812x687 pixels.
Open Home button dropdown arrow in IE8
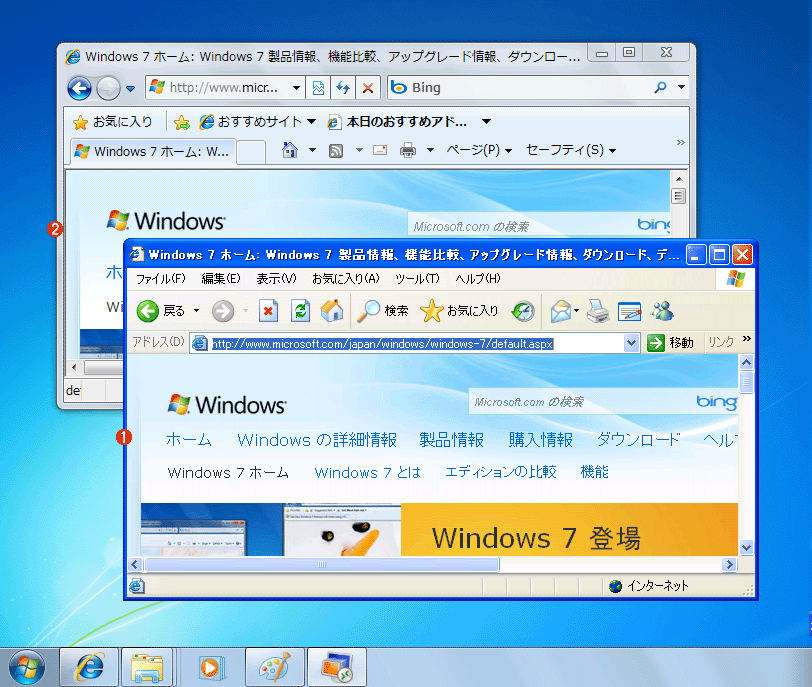point(312,150)
